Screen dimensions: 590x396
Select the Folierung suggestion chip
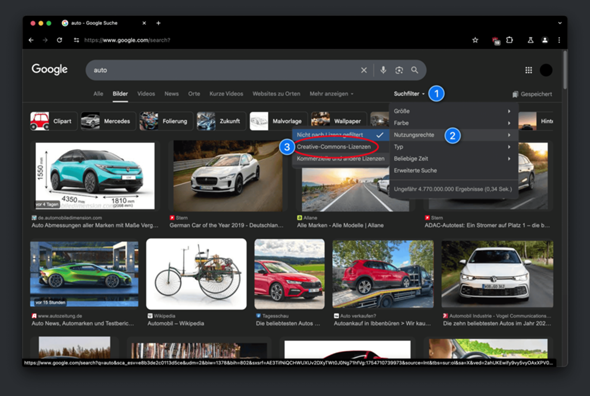pyautogui.click(x=166, y=121)
